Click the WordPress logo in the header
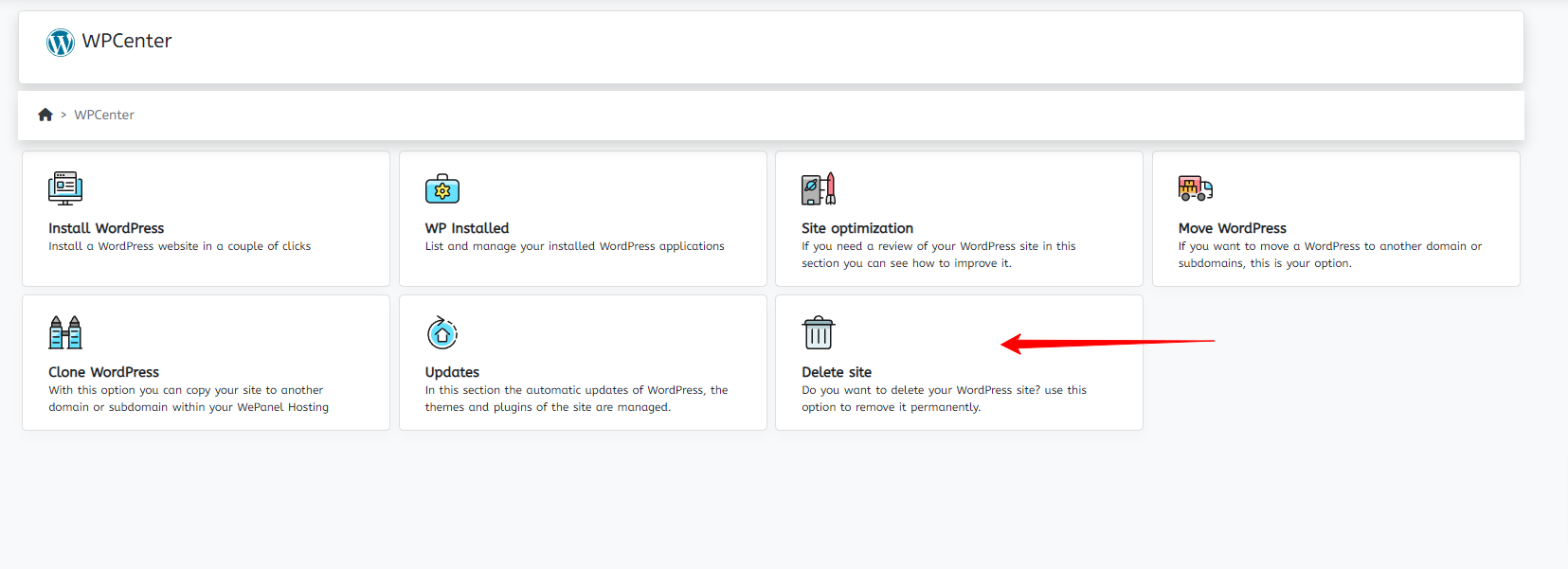This screenshot has width=1568, height=569. (61, 42)
